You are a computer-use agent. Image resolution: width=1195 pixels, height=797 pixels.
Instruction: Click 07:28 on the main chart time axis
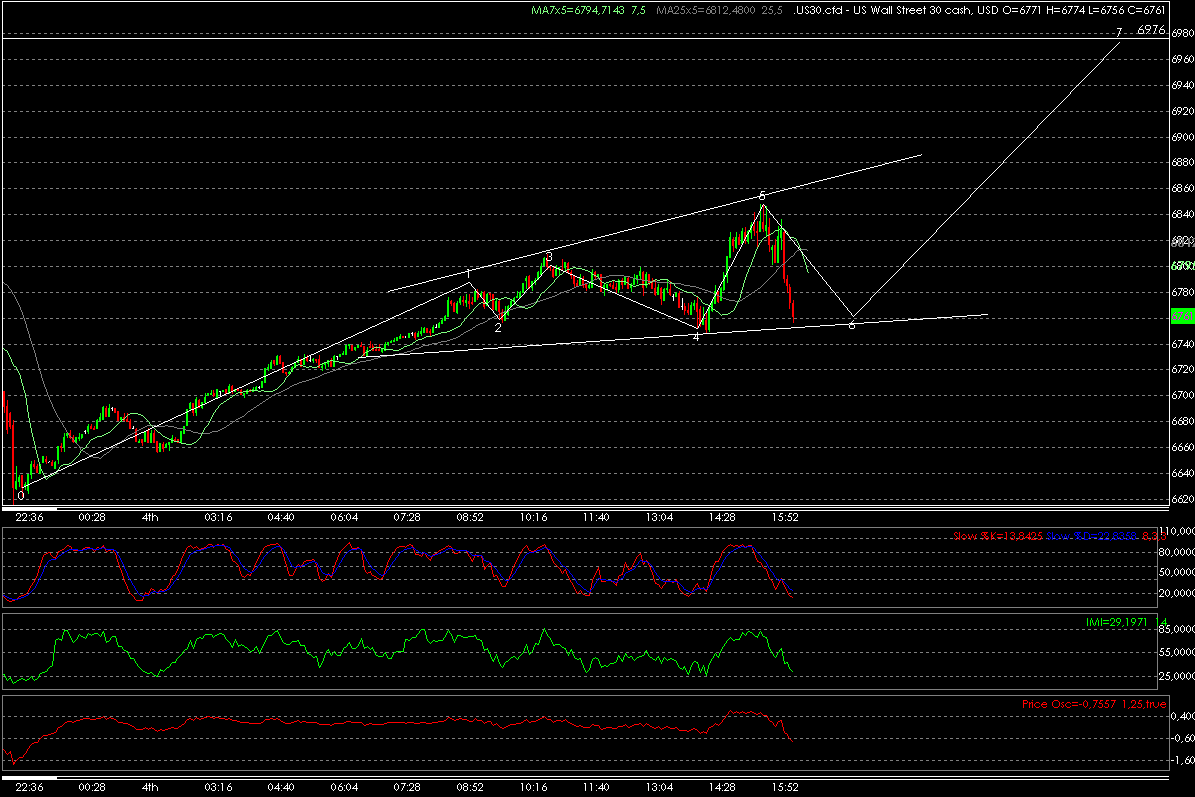click(x=406, y=517)
